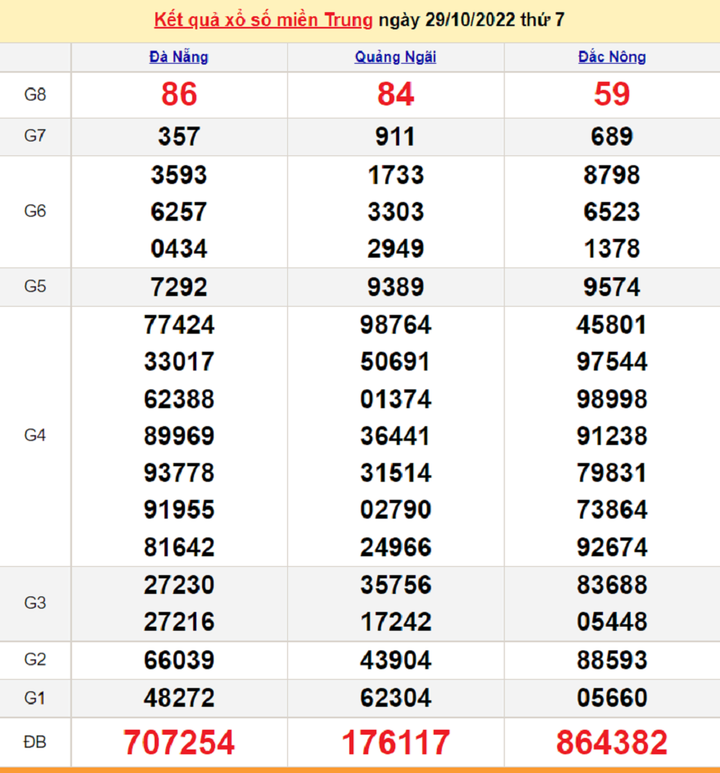Select G7 result 357 for Đà Nẵng

tap(179, 137)
